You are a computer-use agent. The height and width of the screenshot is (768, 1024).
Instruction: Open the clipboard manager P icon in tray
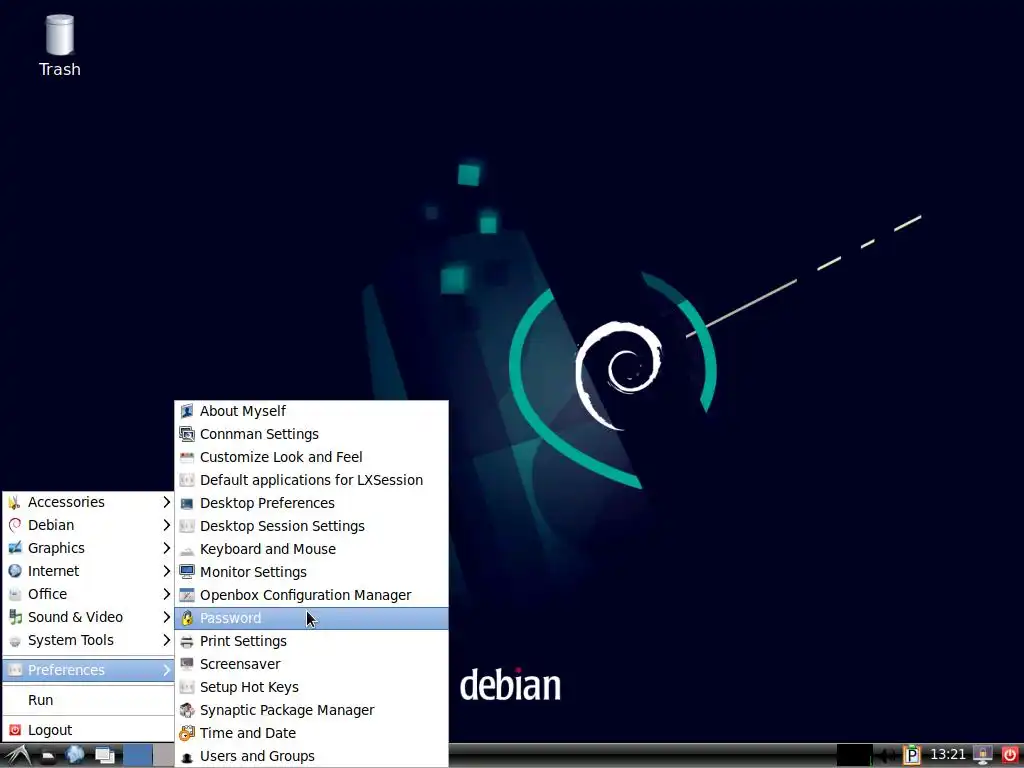click(911, 756)
